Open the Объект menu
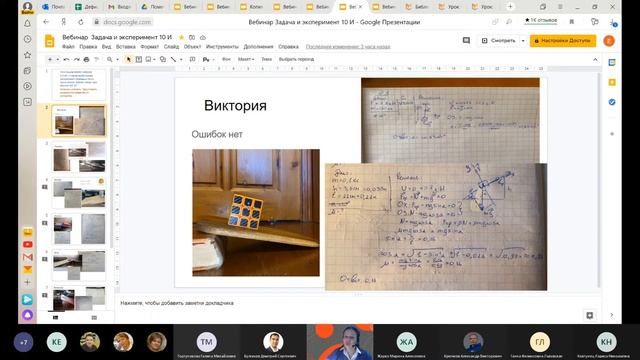 pyautogui.click(x=192, y=47)
